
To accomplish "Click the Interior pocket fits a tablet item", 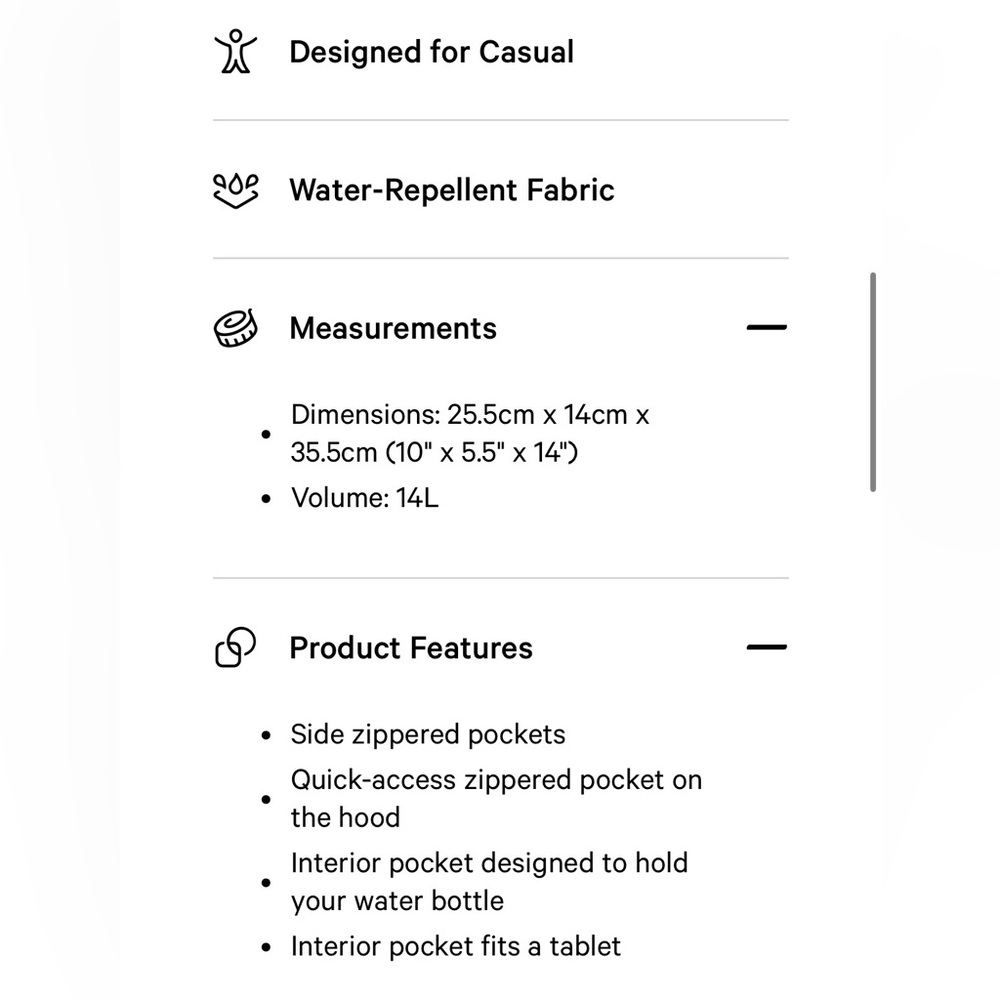I will click(455, 946).
